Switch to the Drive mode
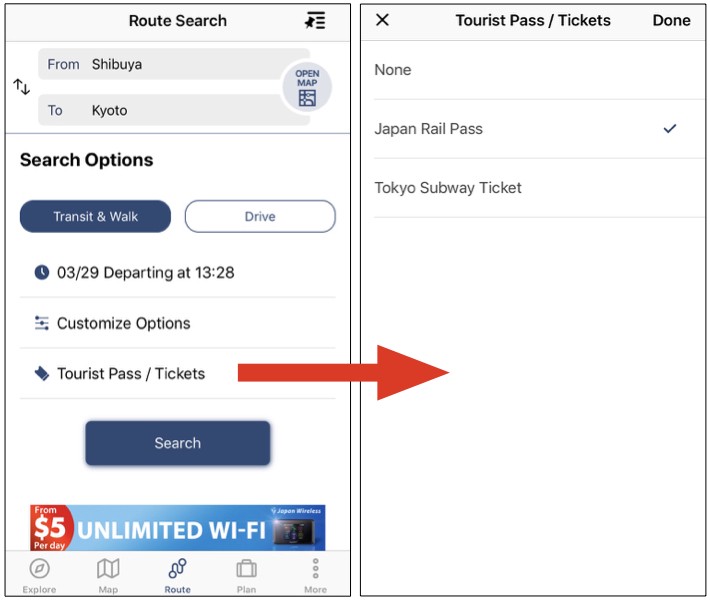710x600 pixels. pyautogui.click(x=260, y=216)
